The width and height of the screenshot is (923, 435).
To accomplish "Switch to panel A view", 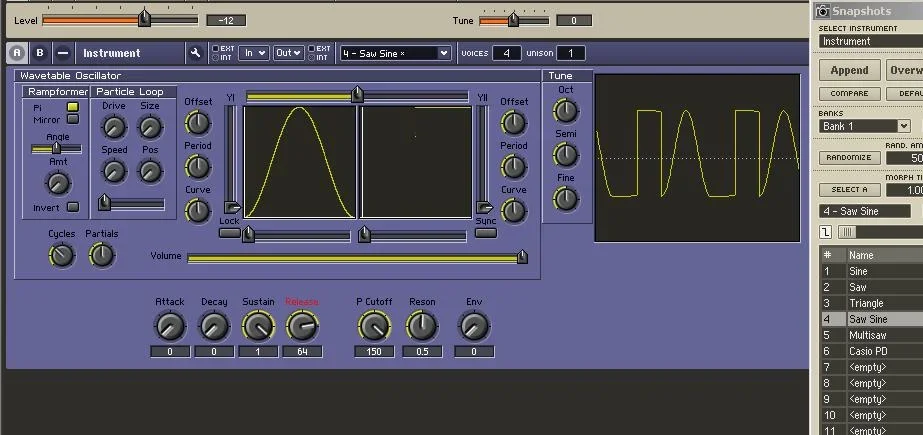I will pos(17,53).
